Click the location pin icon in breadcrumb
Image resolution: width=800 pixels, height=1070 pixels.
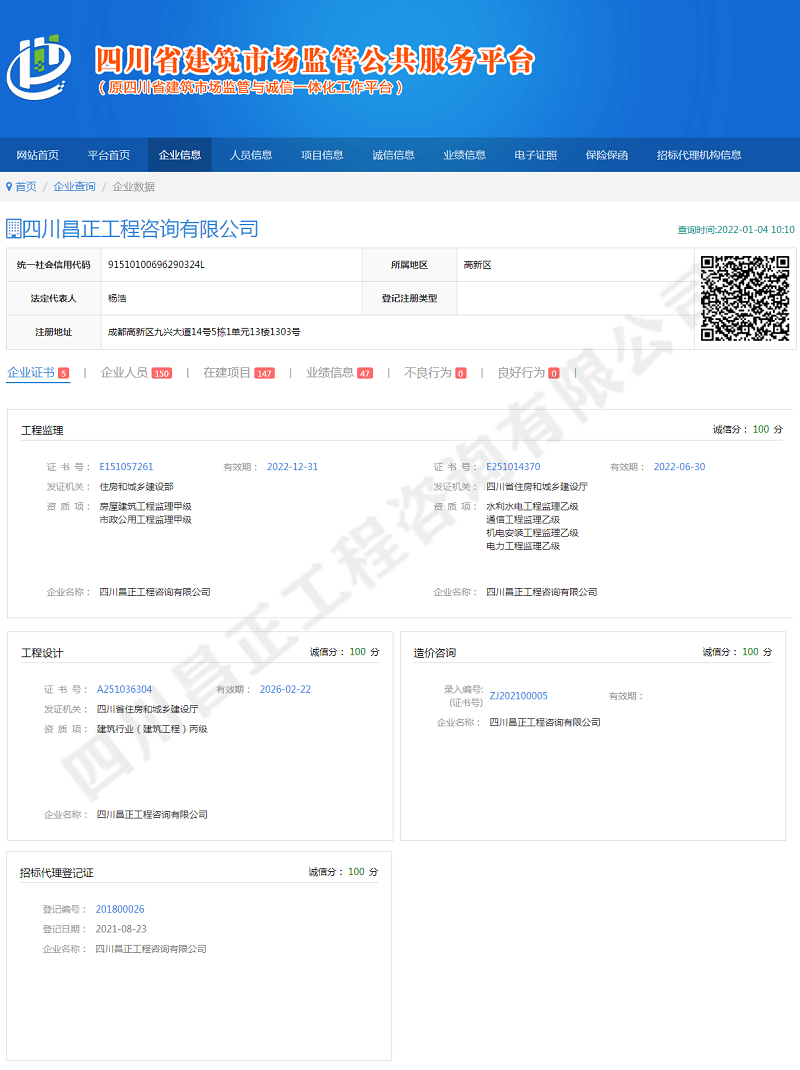(x=9, y=186)
